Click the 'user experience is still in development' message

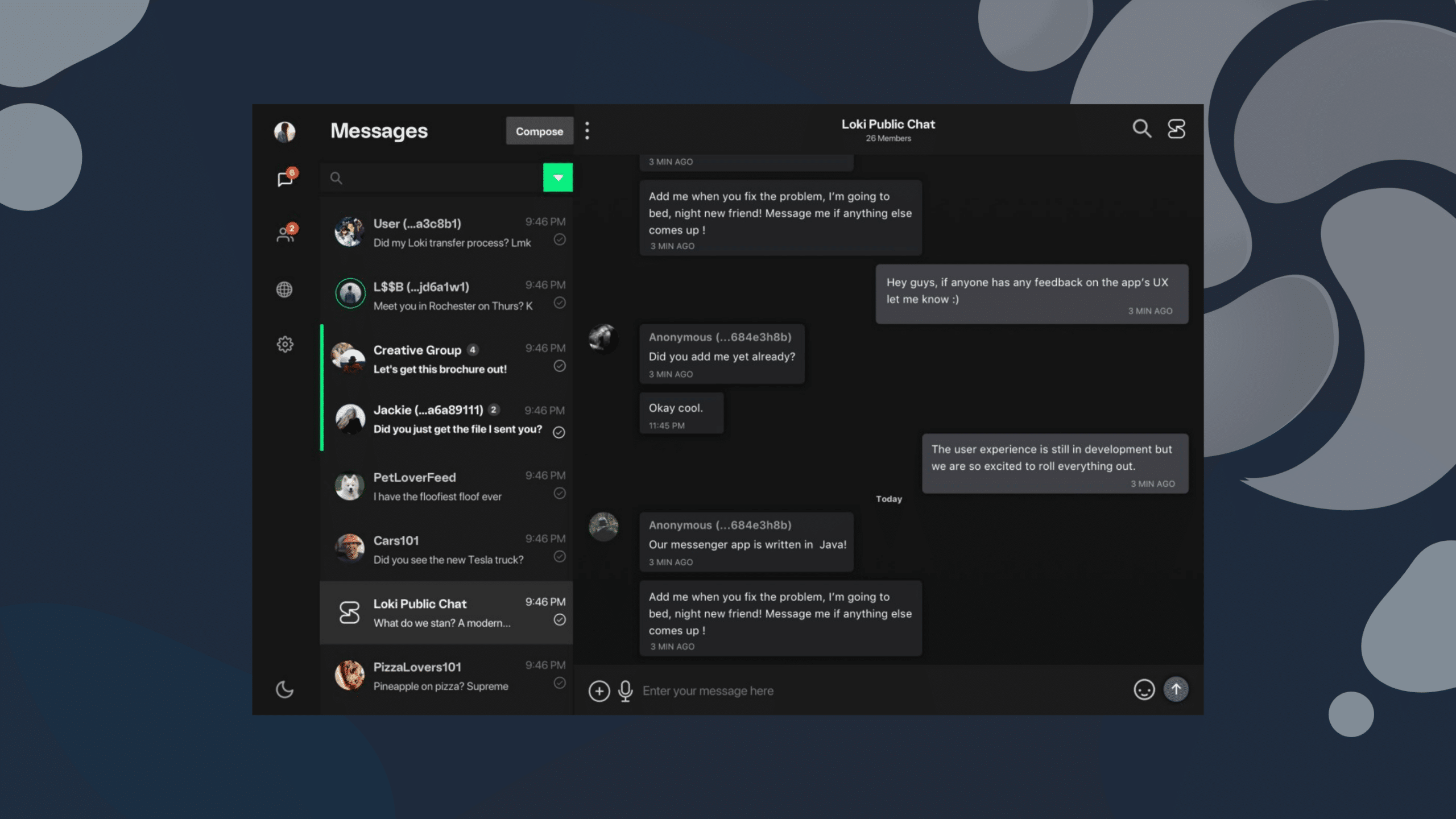click(1055, 464)
